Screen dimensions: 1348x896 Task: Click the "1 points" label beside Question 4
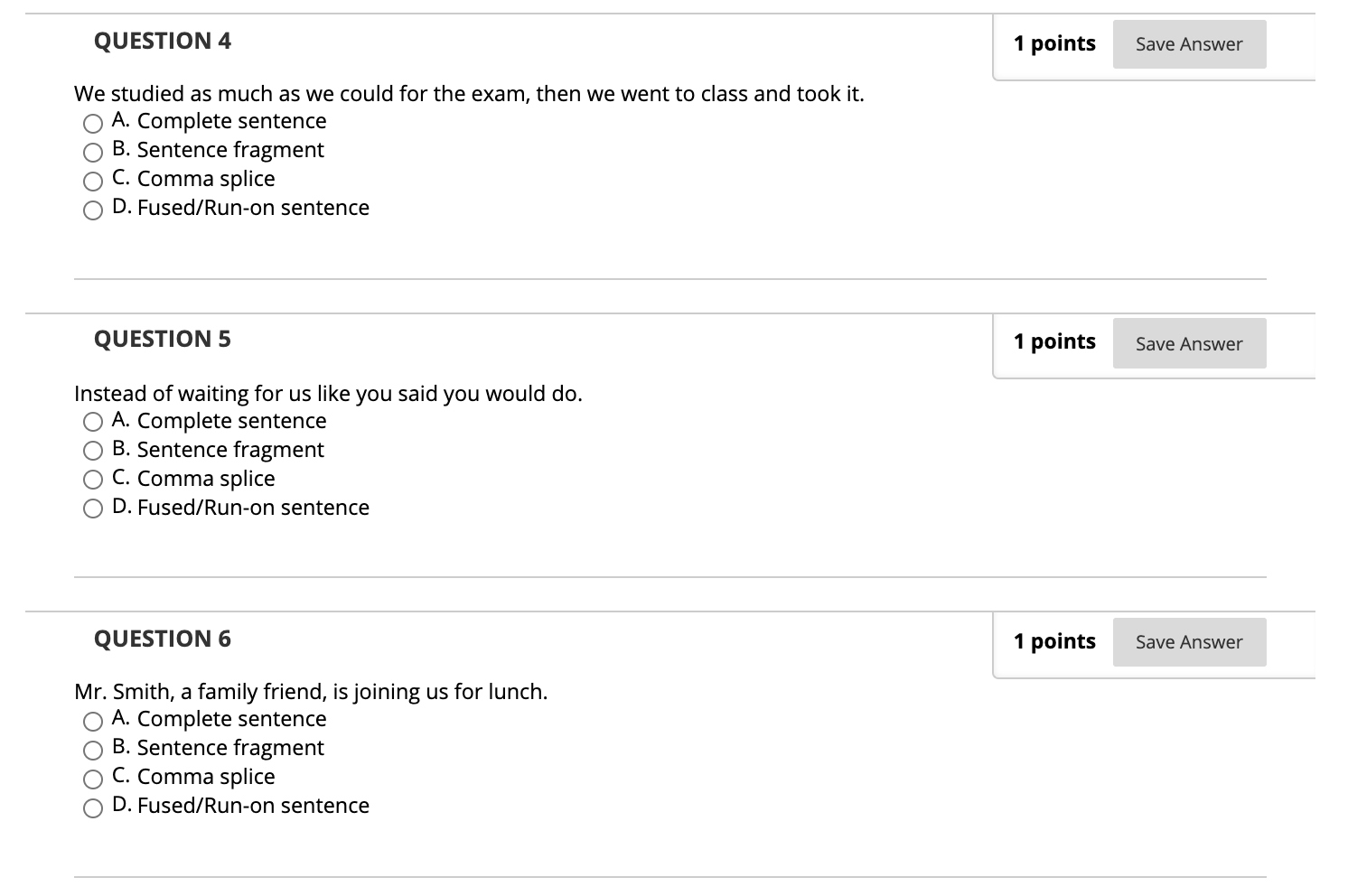(x=1054, y=42)
